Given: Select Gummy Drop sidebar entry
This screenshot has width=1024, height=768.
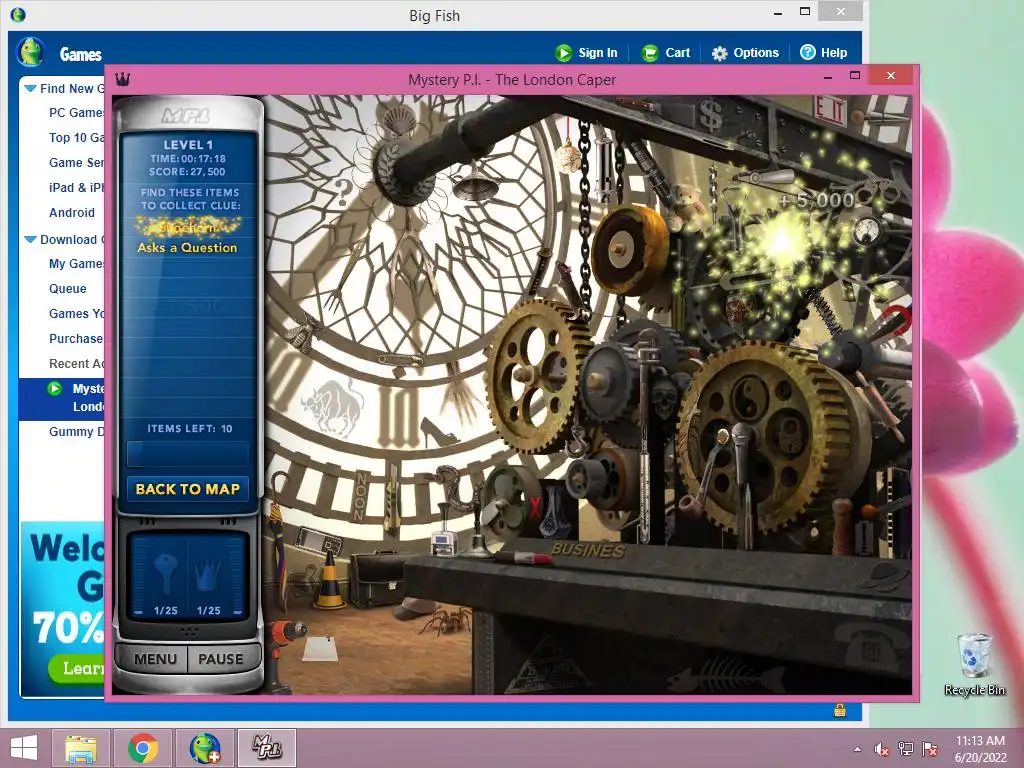Looking at the screenshot, I should point(76,432).
